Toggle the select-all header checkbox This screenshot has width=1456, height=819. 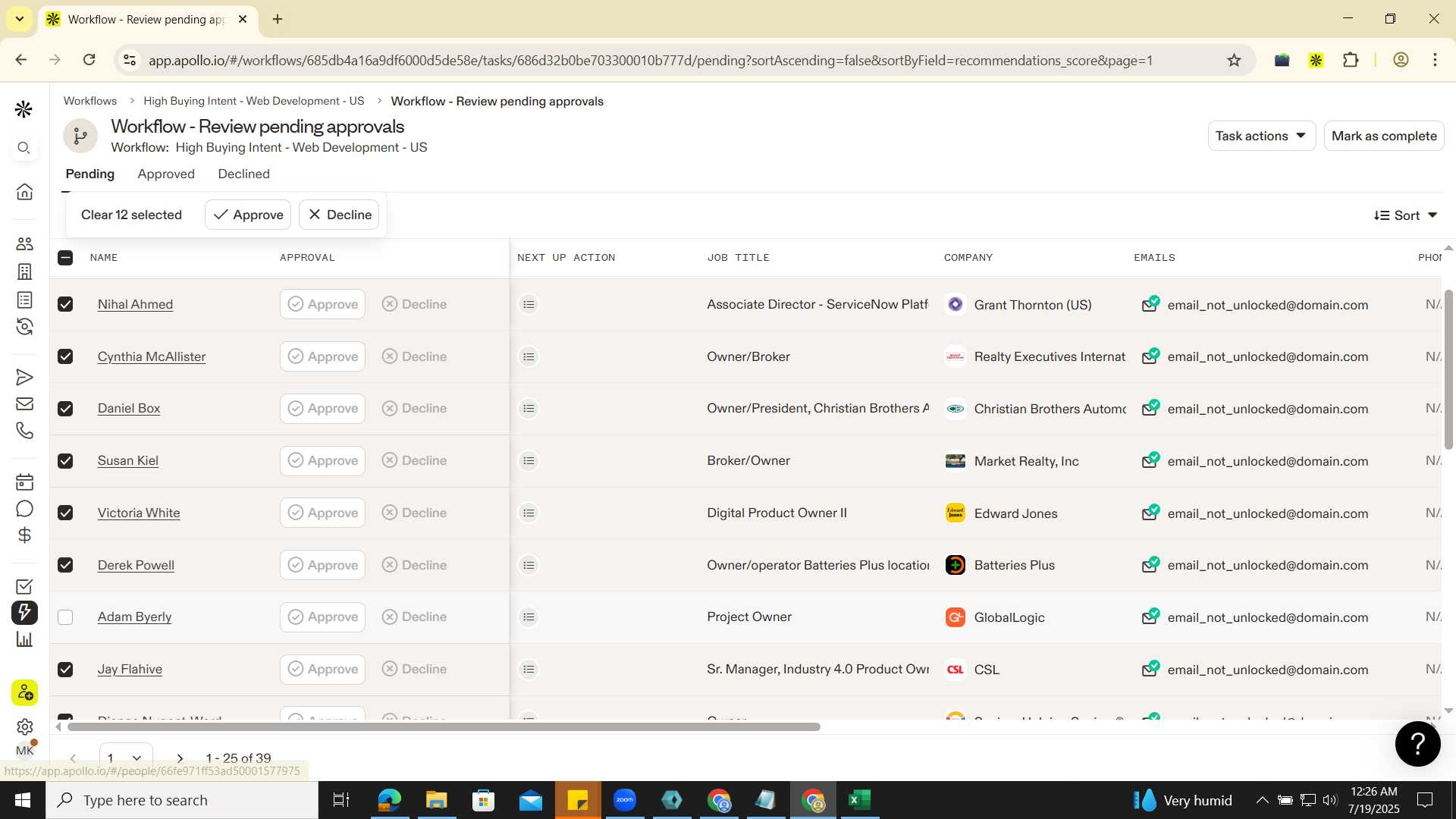[65, 258]
